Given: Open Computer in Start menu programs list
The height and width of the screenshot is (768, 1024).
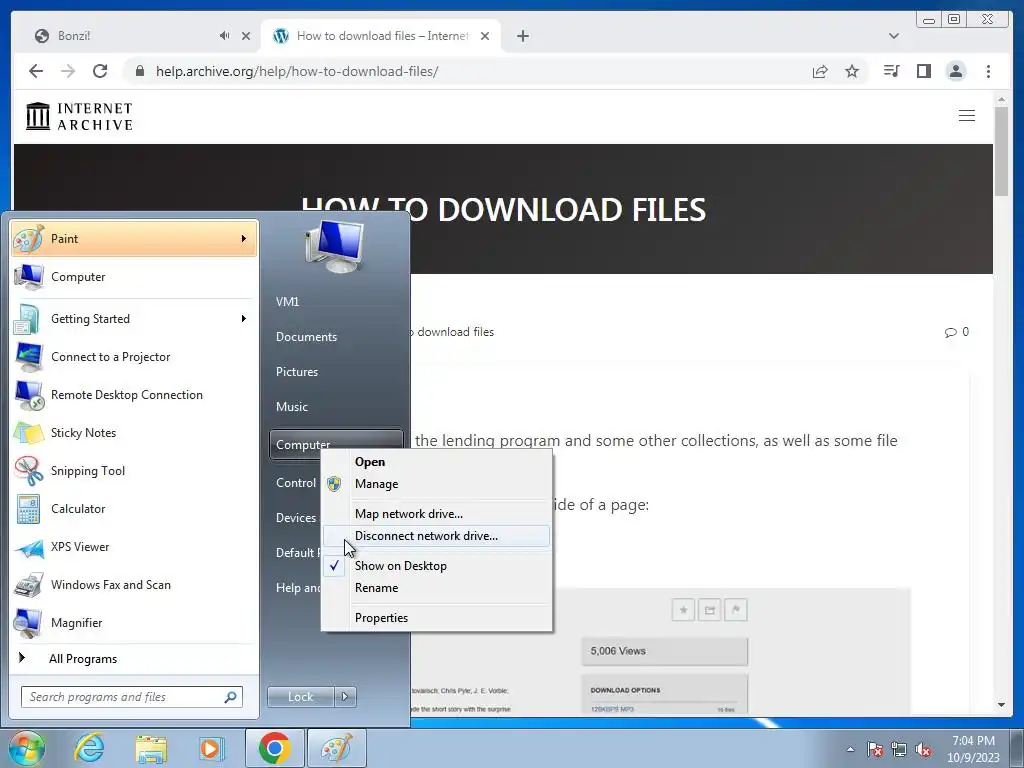Looking at the screenshot, I should click(x=134, y=277).
